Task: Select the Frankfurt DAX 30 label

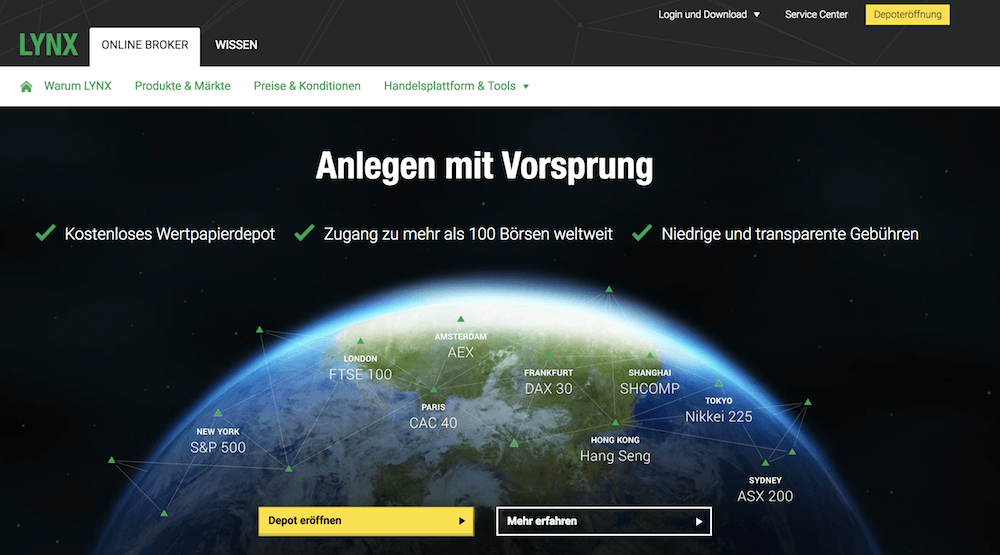Action: tap(548, 382)
